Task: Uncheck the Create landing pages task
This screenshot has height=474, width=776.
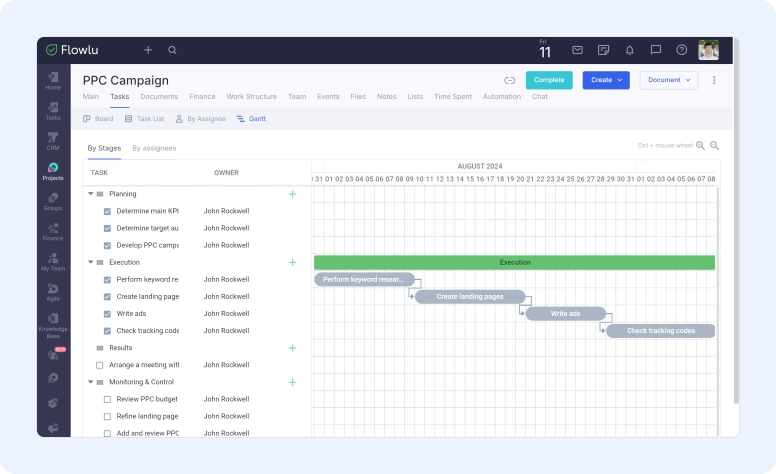Action: 107,297
